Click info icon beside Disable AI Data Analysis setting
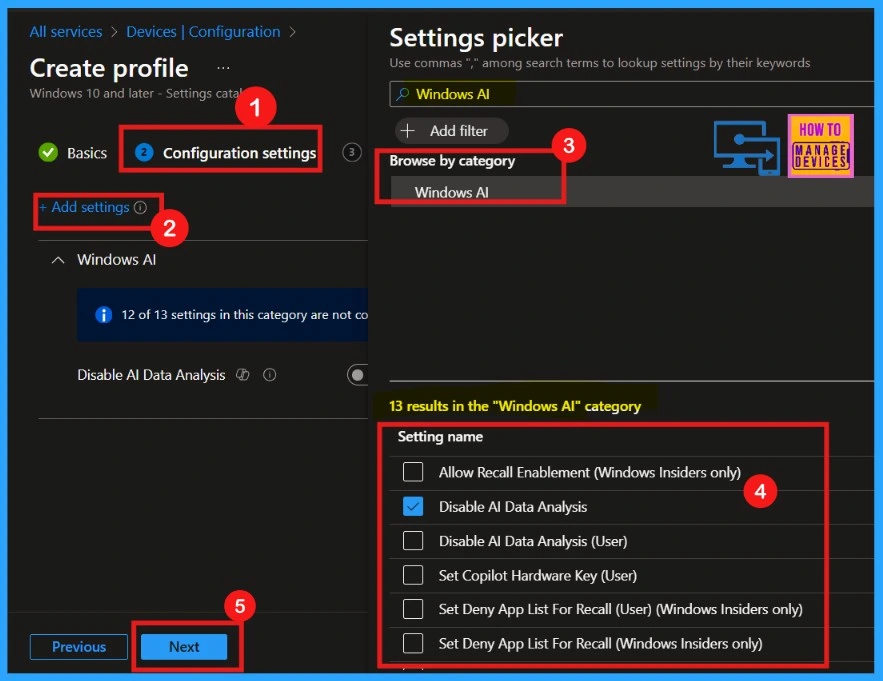The height and width of the screenshot is (681, 883). point(270,375)
